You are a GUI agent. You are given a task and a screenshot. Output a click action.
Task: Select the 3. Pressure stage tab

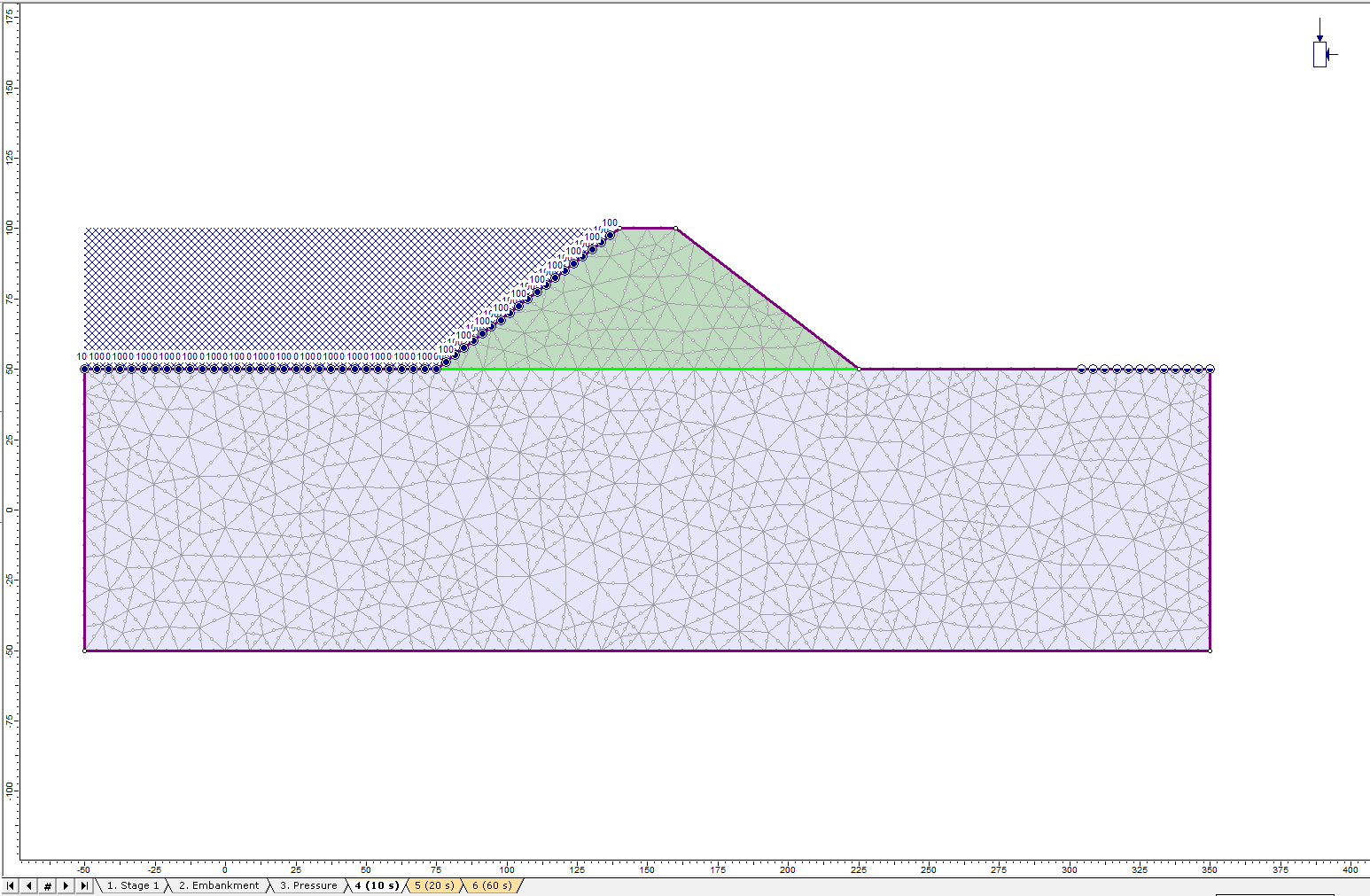click(x=308, y=885)
